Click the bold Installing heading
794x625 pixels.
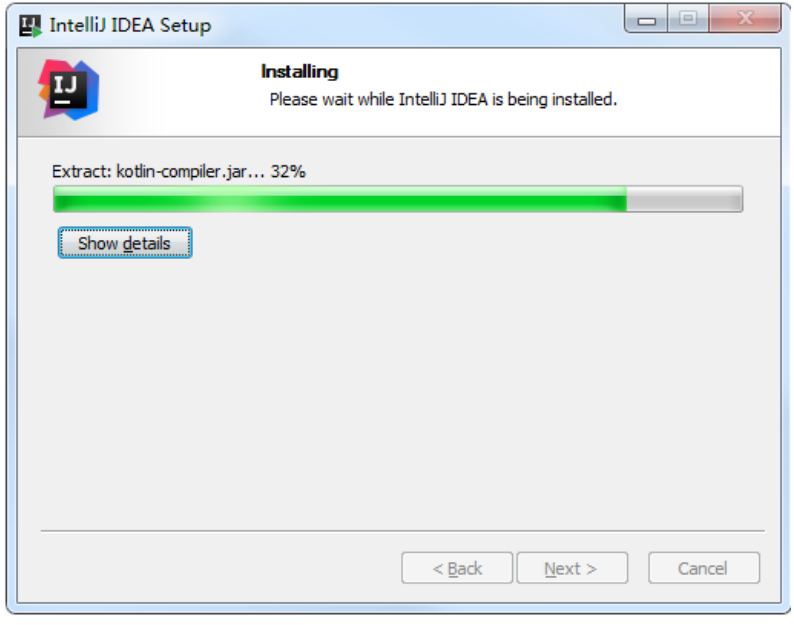click(299, 72)
